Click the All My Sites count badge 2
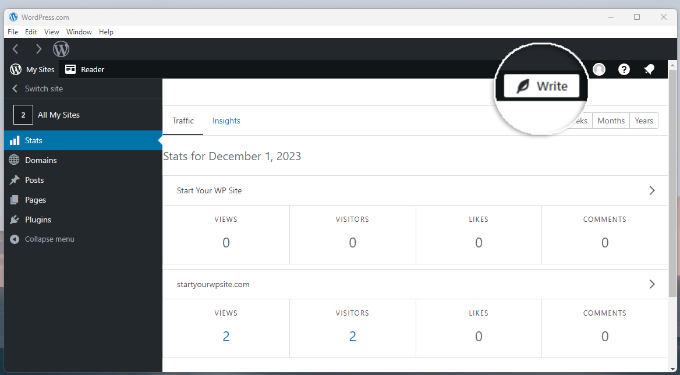 click(23, 115)
